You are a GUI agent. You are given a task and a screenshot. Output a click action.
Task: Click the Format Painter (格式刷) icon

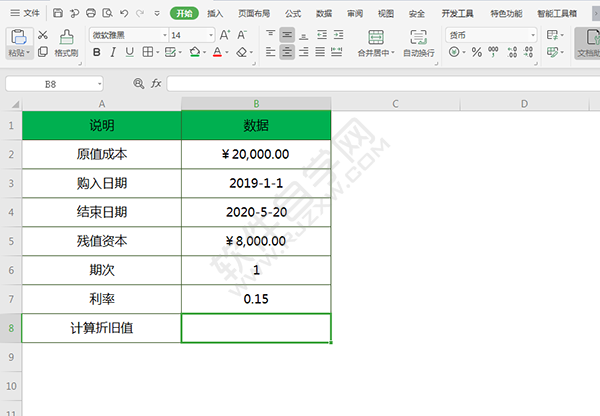67,37
